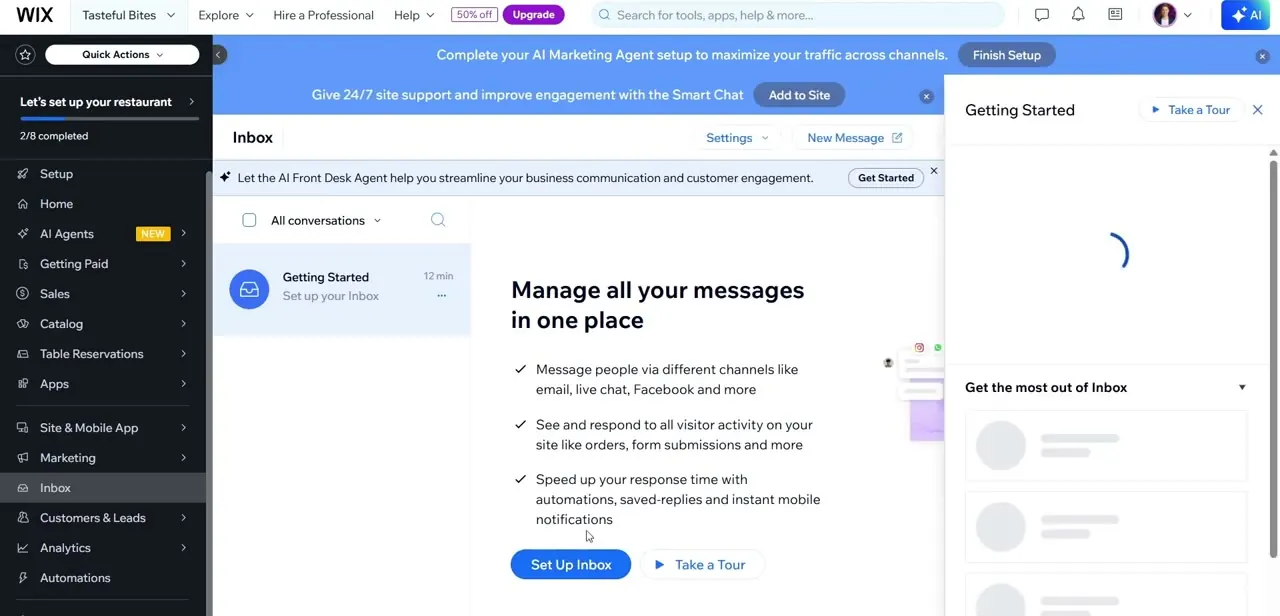Click the Wix logo

tap(35, 15)
